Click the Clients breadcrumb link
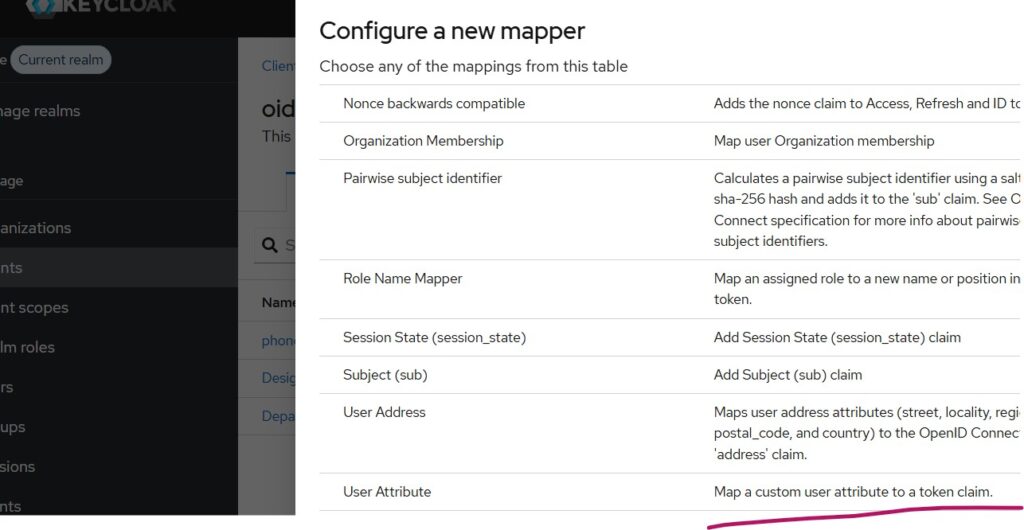1024x530 pixels. [278, 66]
